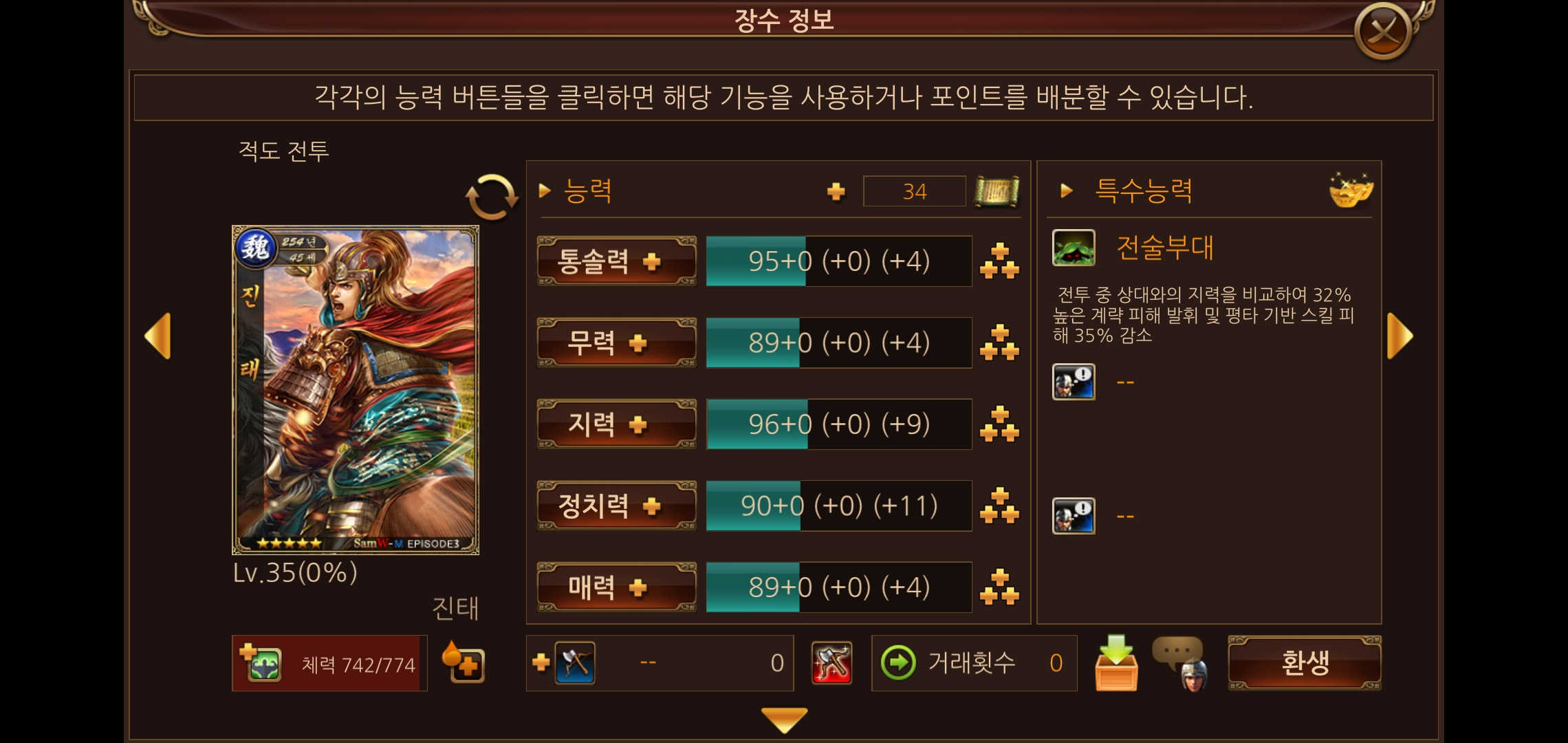This screenshot has height=743, width=1568.
Task: Click the red weapon unequip icon
Action: point(832,663)
